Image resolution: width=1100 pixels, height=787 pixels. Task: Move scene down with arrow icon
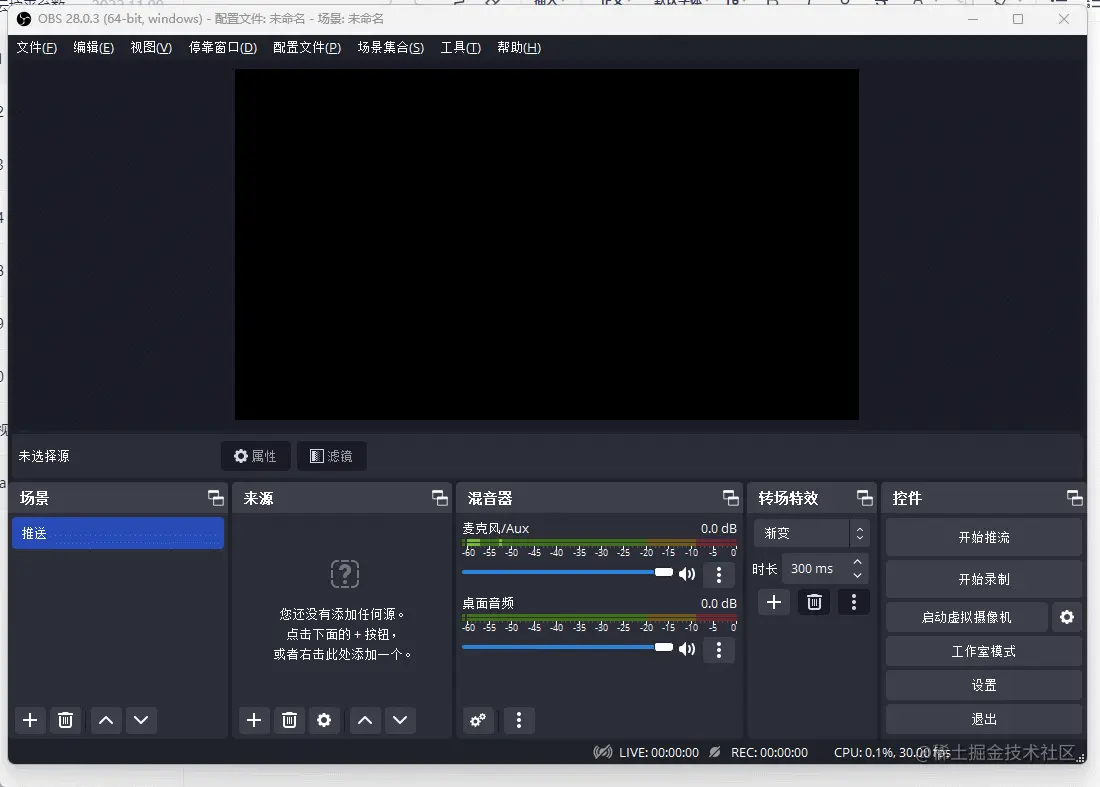point(141,720)
